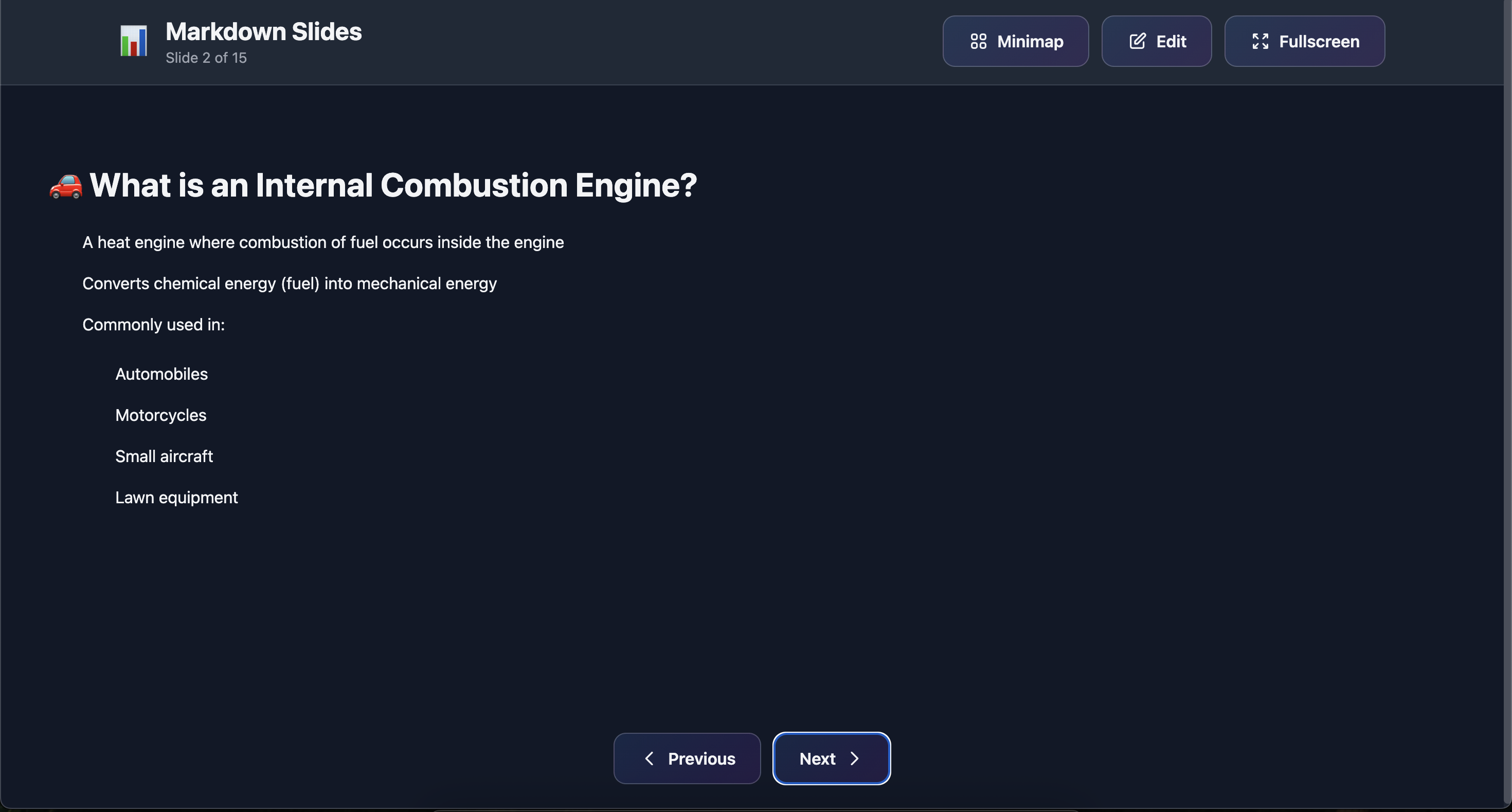Image resolution: width=1512 pixels, height=812 pixels.
Task: Click the right chevron in Next
Action: 855,758
